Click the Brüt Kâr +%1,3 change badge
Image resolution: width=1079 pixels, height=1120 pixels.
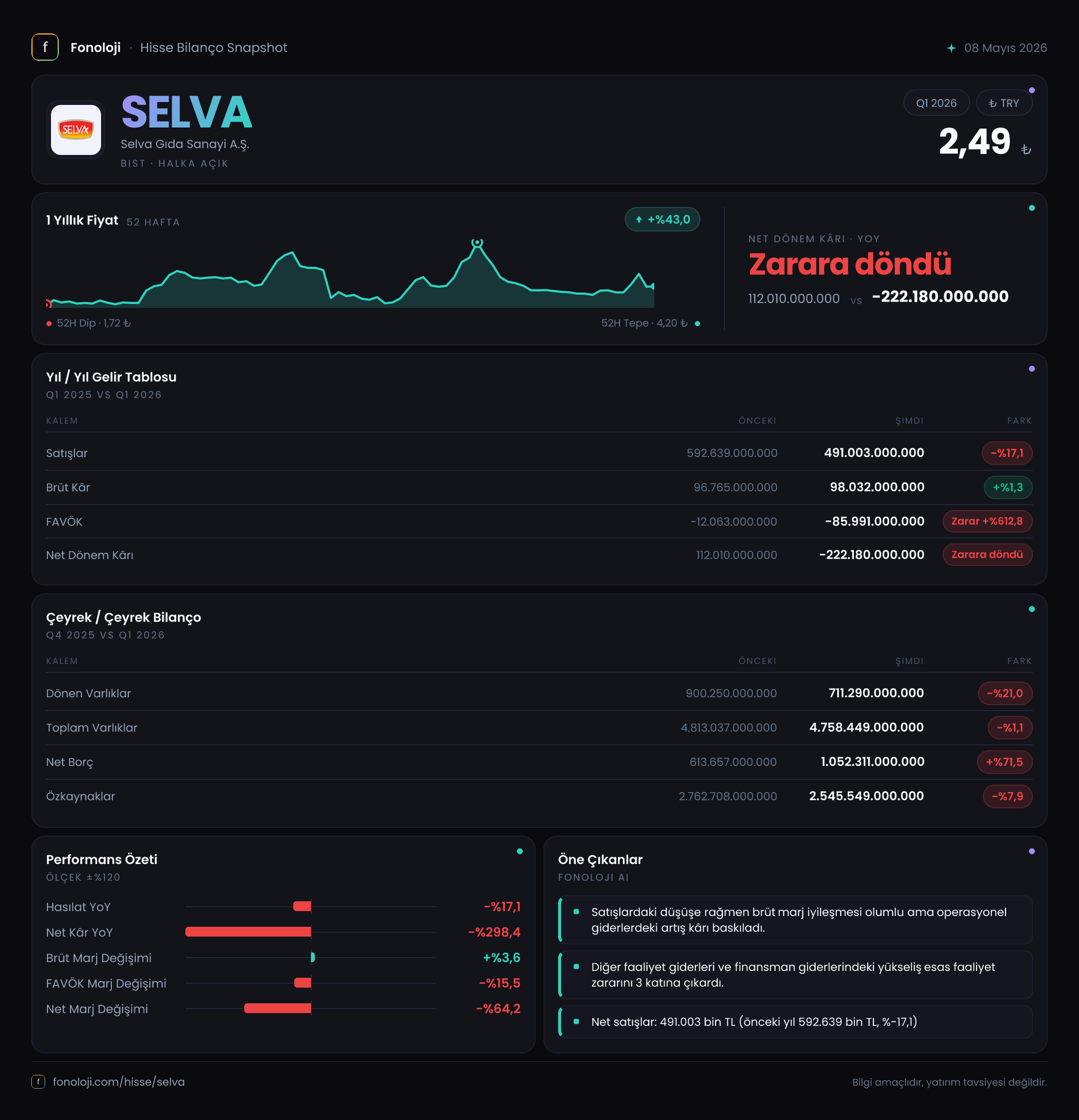coord(1008,487)
